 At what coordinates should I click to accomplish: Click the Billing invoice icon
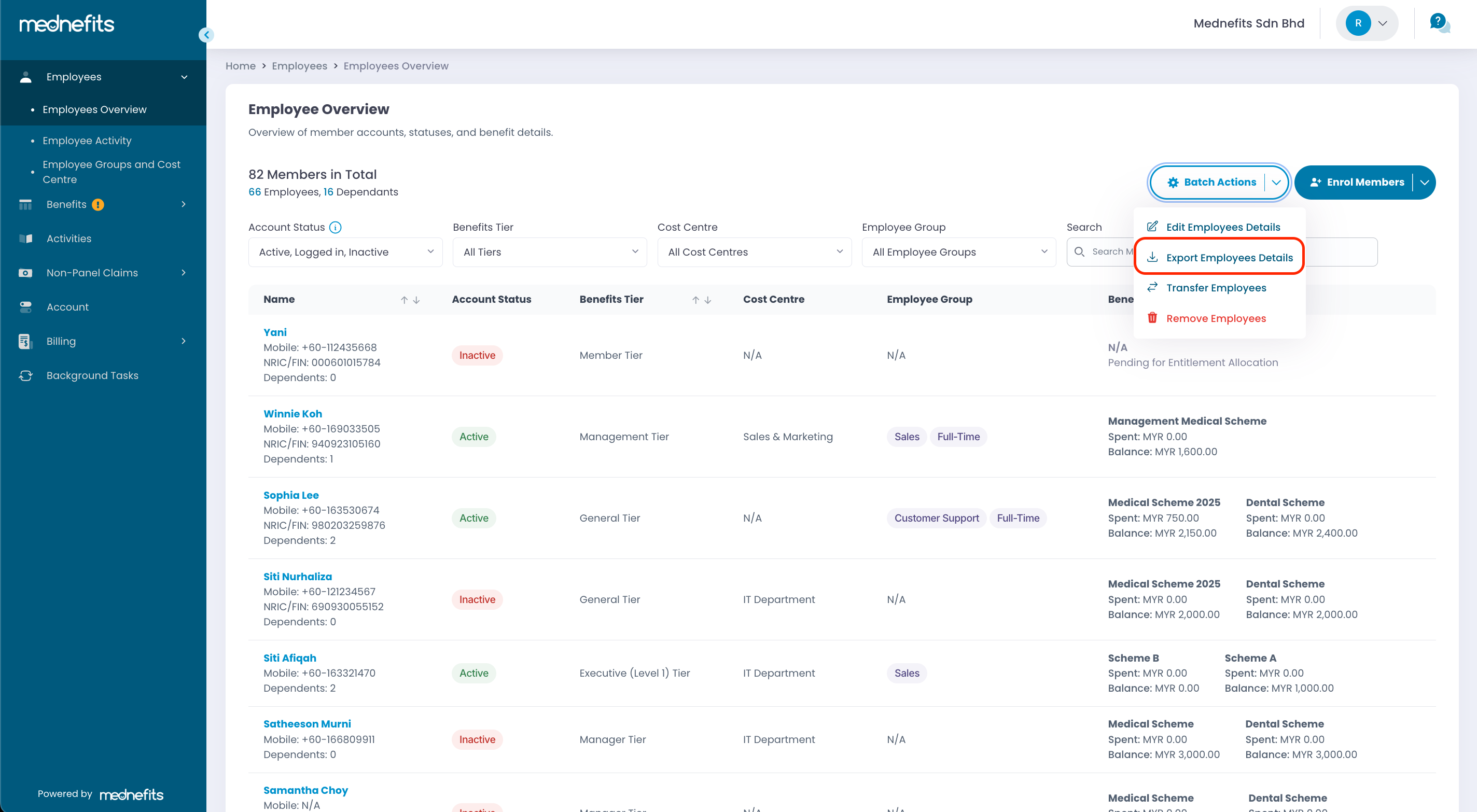tap(25, 341)
